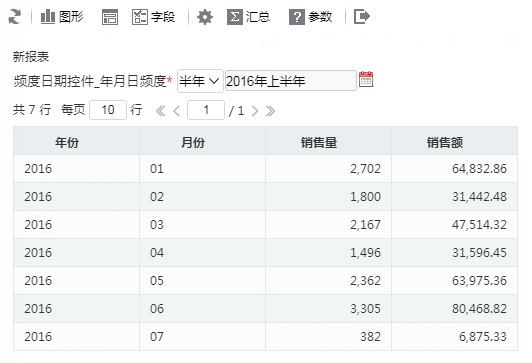Select the 销售量 cell showing 3,305

(x=328, y=309)
